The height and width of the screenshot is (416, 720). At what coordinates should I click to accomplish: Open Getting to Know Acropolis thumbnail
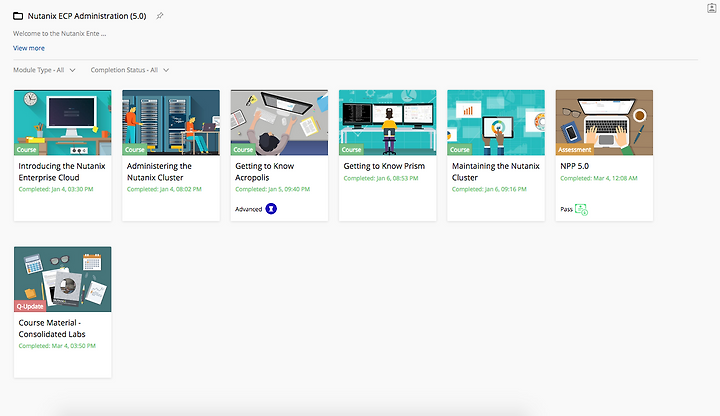point(279,123)
